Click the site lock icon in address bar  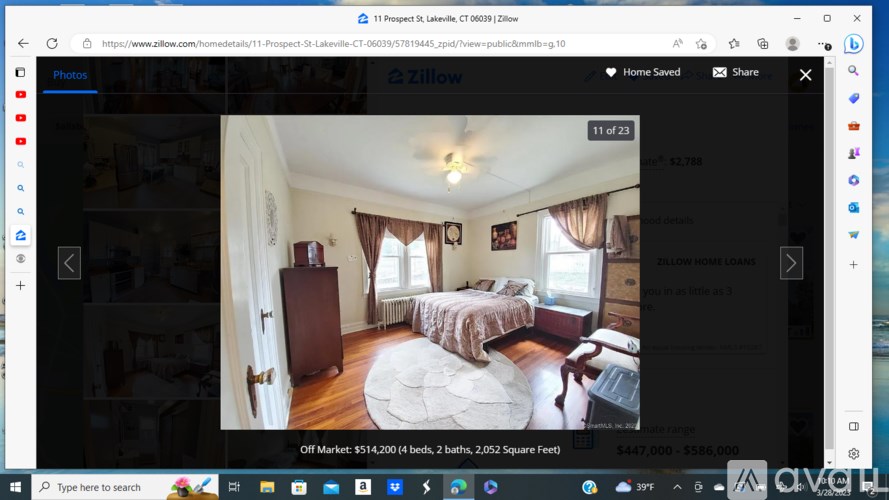click(x=87, y=44)
